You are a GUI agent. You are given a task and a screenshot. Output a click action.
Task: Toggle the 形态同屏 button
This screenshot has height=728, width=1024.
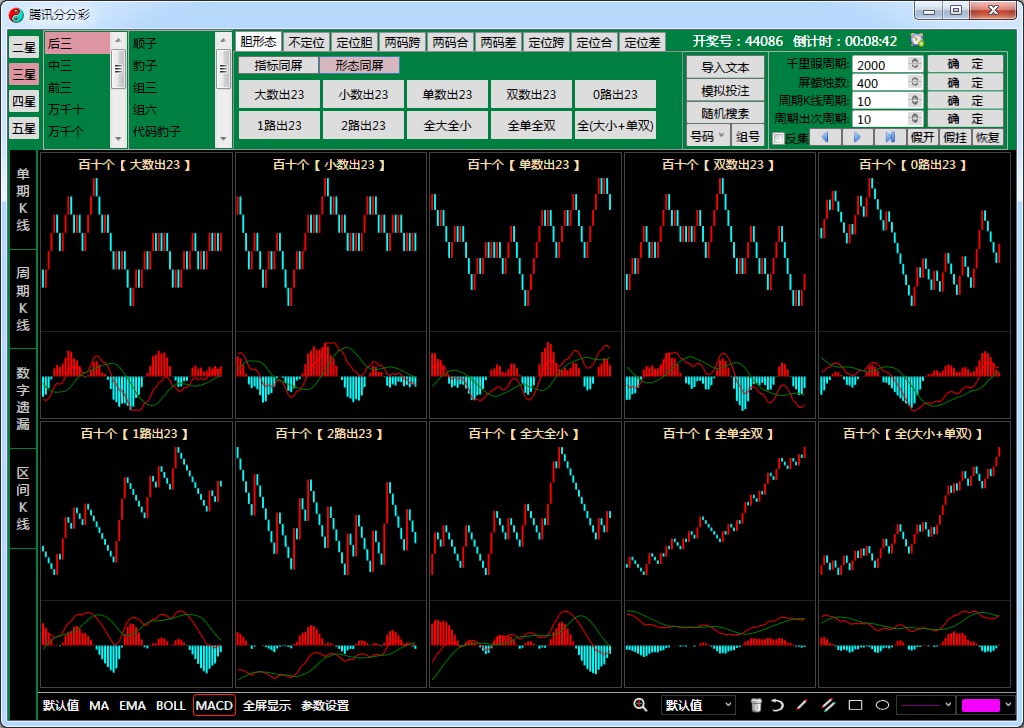(359, 65)
